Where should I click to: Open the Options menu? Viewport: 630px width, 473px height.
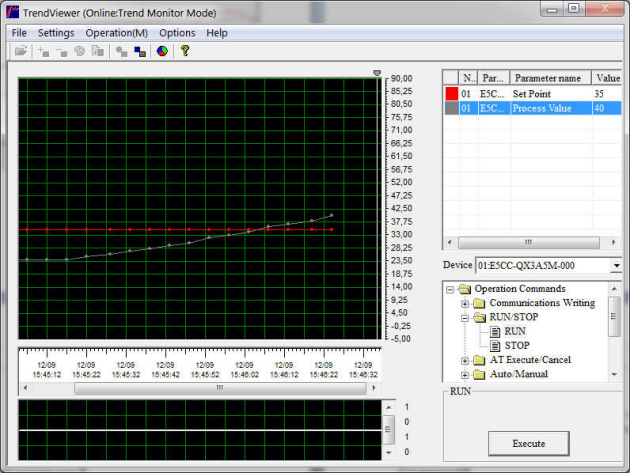[177, 33]
